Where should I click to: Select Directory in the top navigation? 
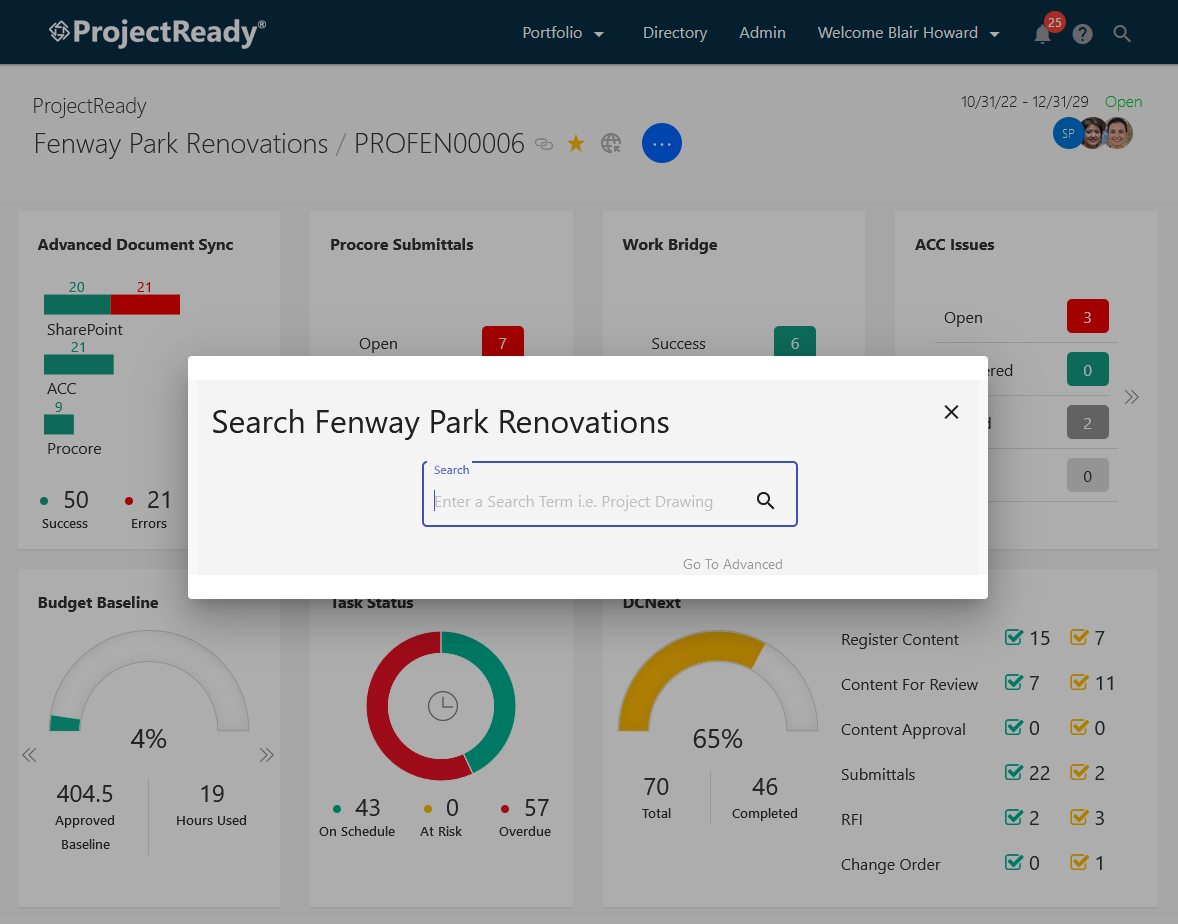click(674, 32)
